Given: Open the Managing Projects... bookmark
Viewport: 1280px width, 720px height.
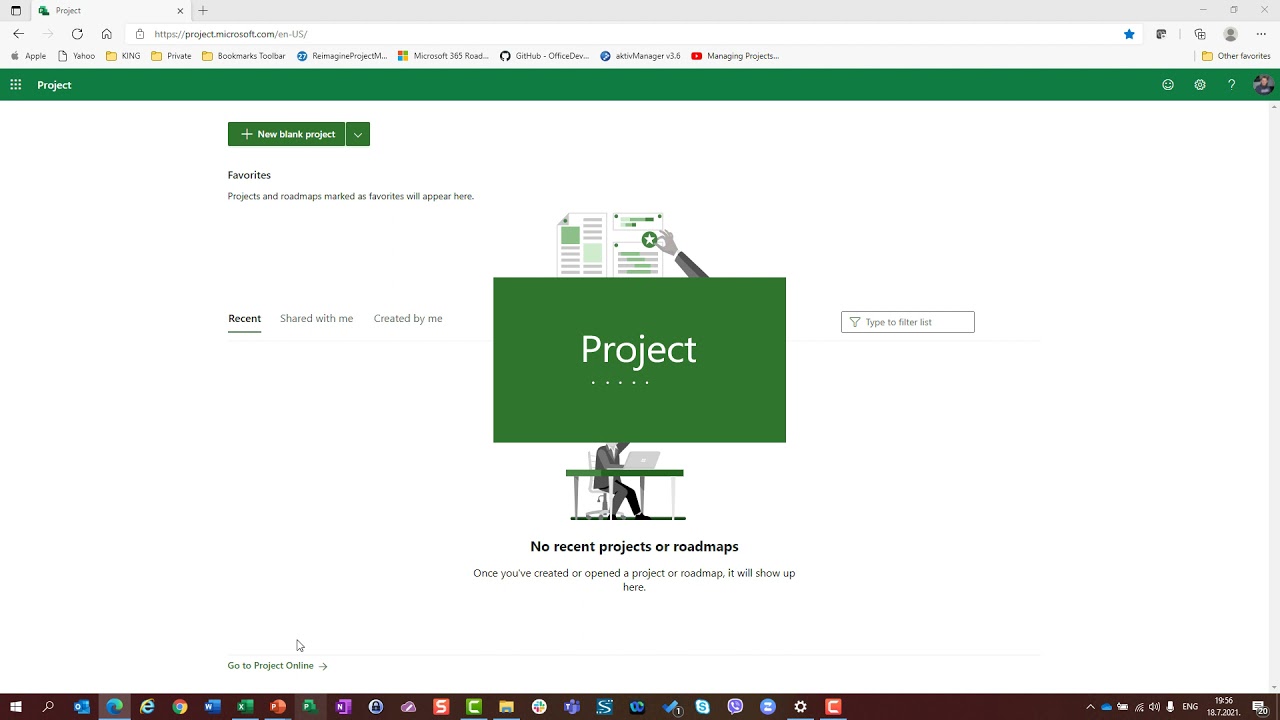Looking at the screenshot, I should 735,56.
